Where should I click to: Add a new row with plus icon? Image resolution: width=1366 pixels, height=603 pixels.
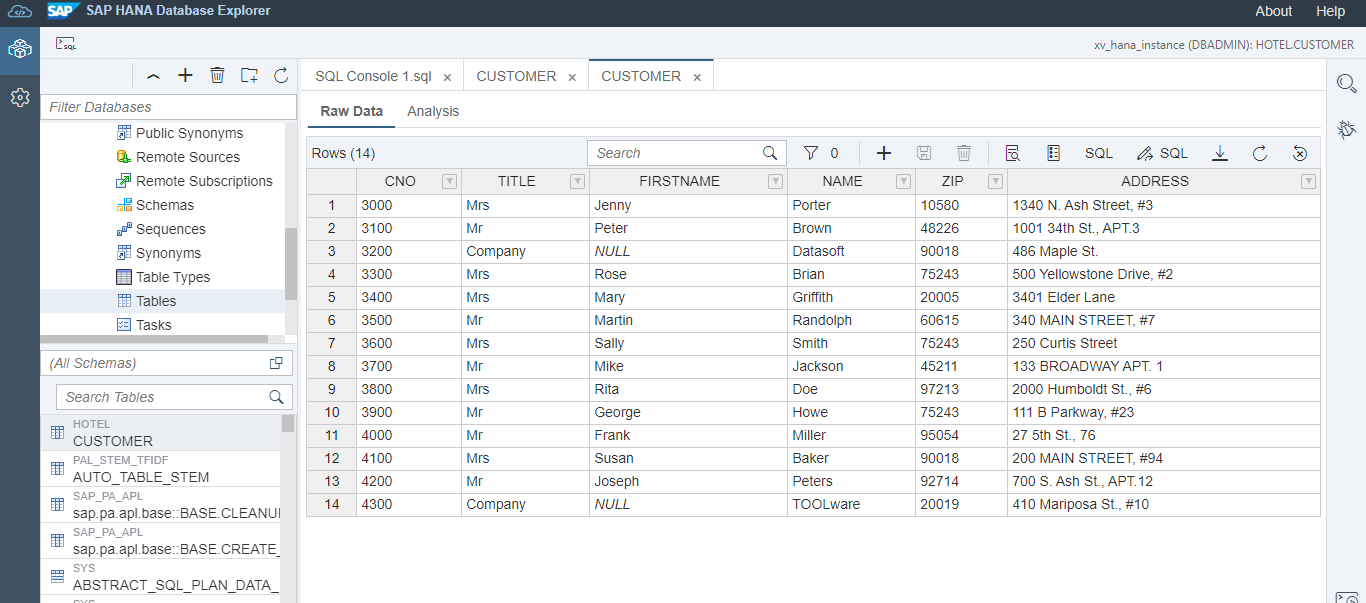point(884,153)
